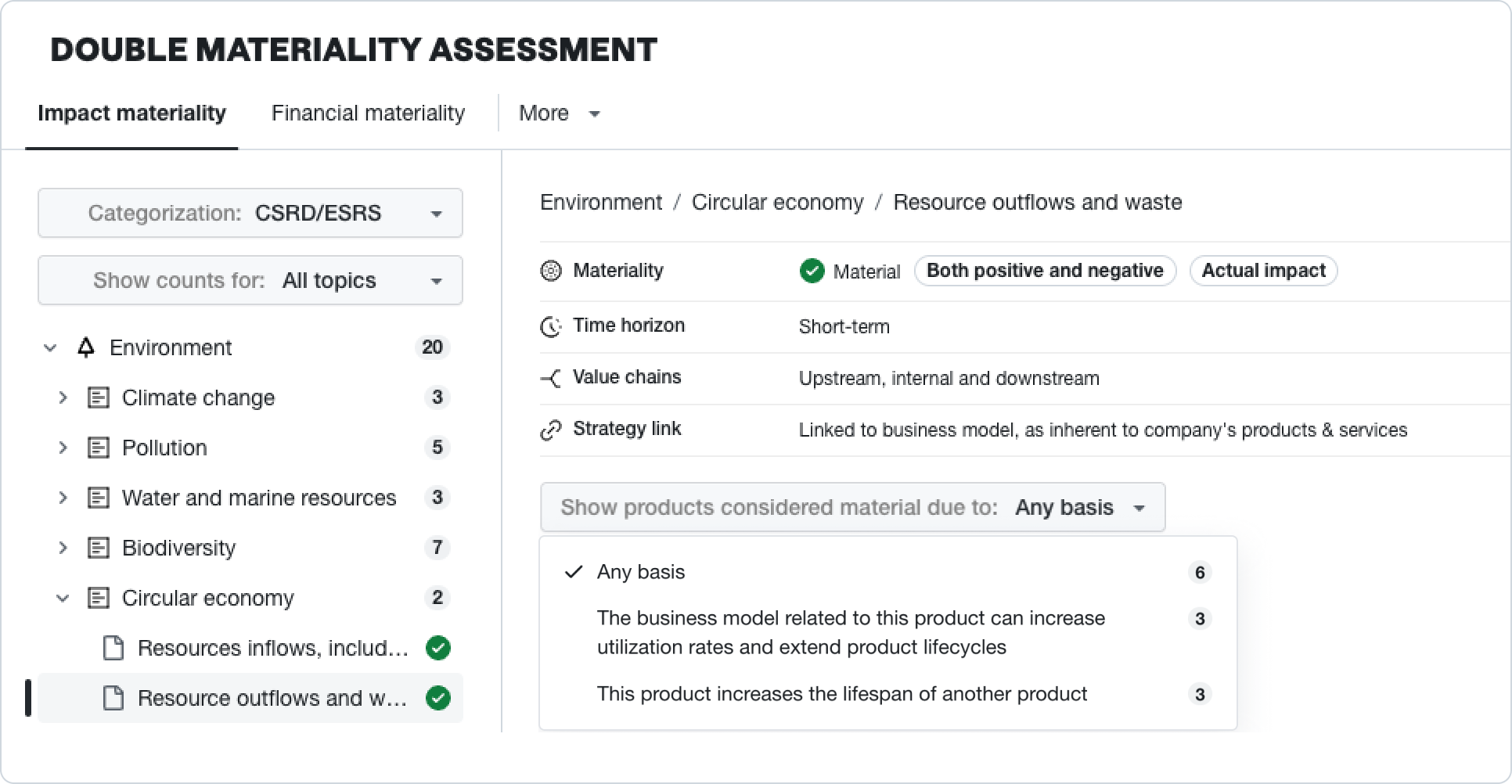Click the Materiality gear icon
Image resolution: width=1512 pixels, height=784 pixels.
tap(552, 271)
